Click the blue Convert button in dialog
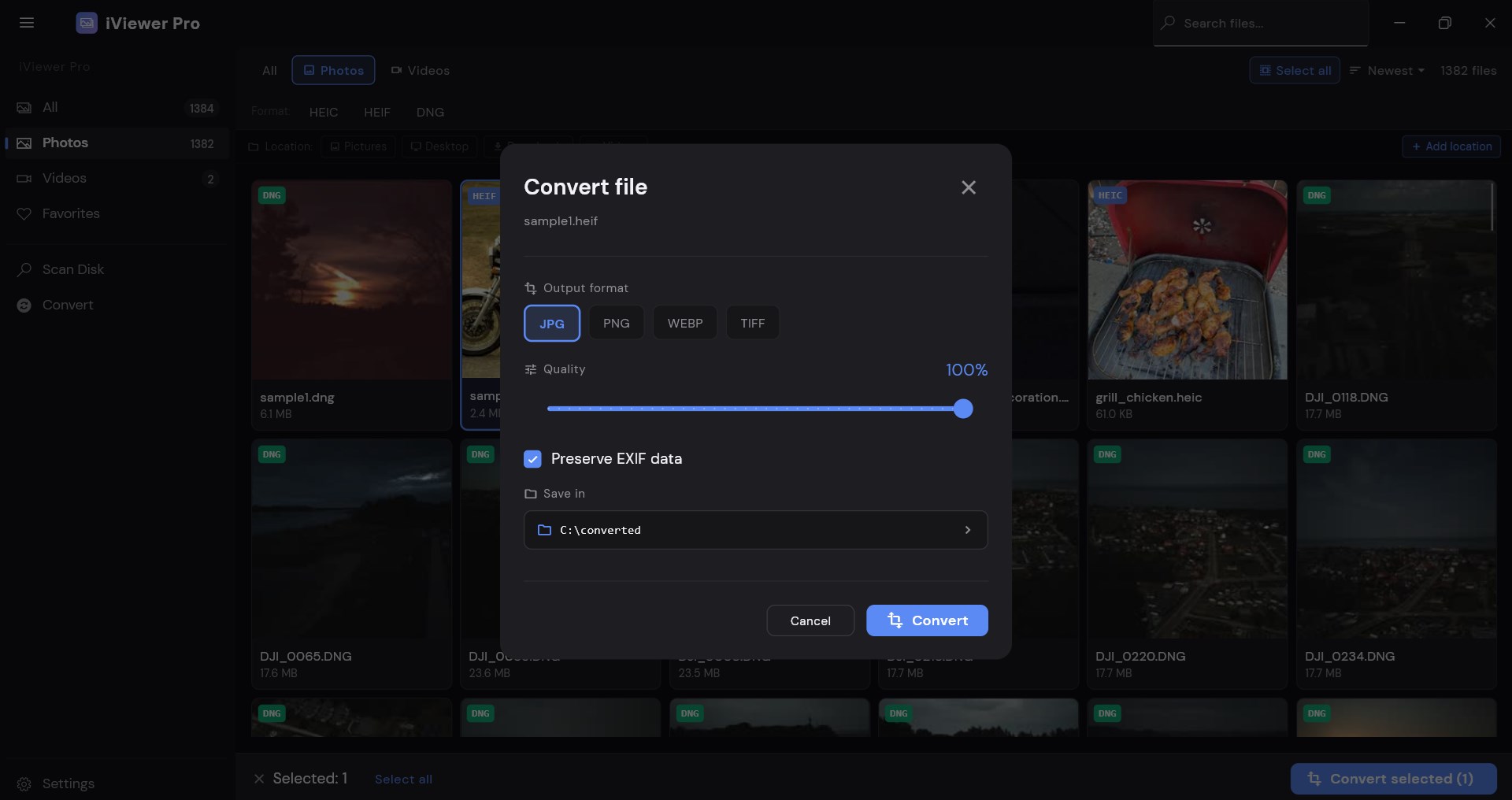1512x800 pixels. point(927,620)
